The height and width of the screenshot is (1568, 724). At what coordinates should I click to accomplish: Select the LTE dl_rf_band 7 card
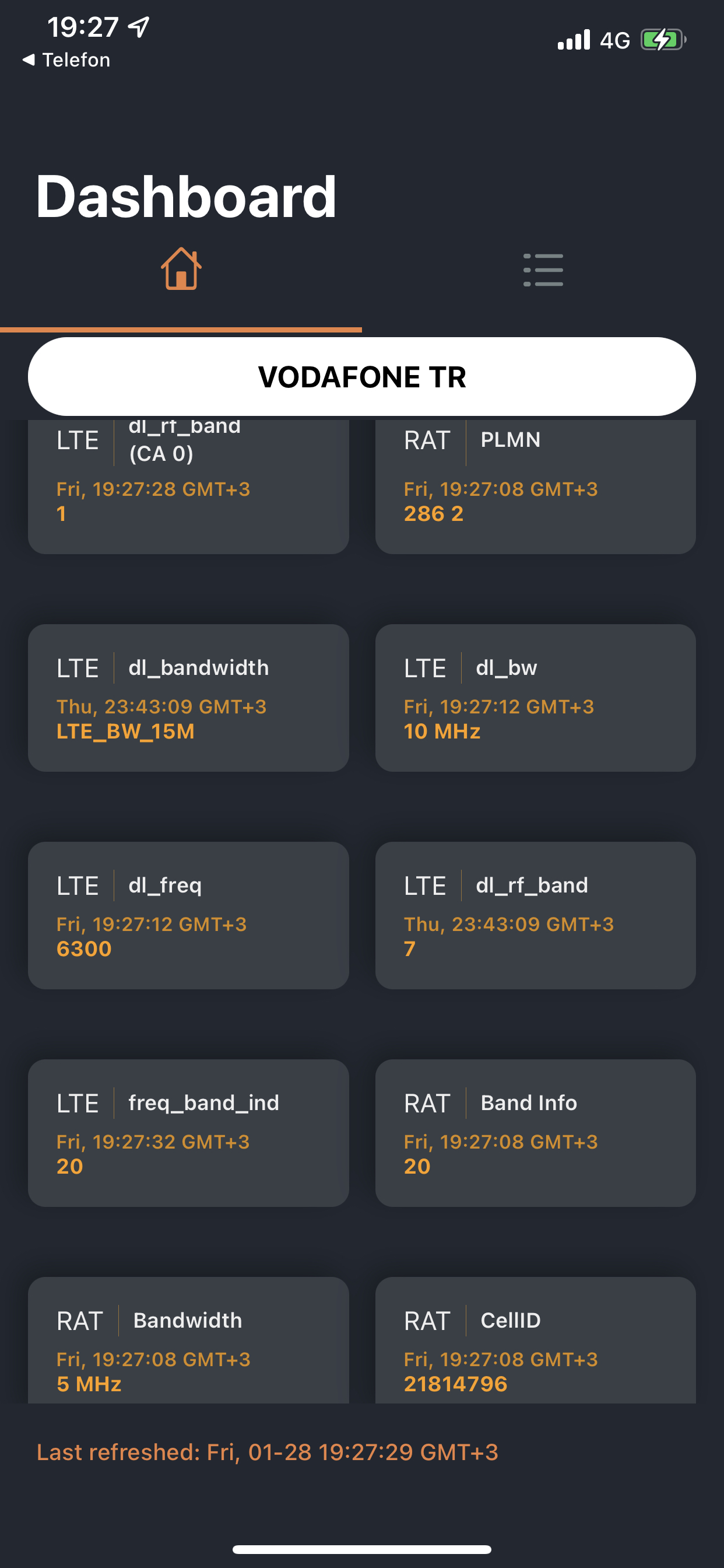click(x=535, y=915)
